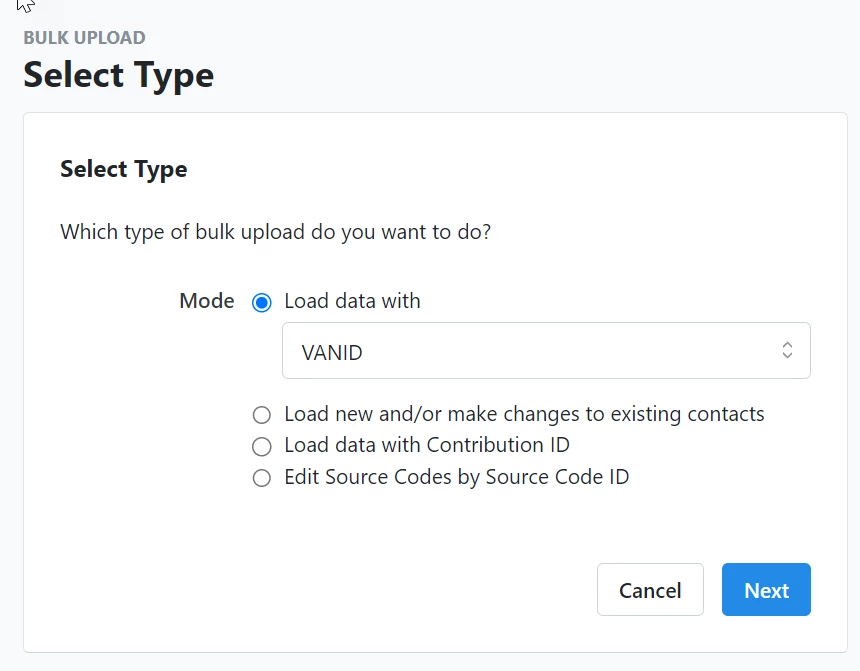Screen dimensions: 860x671
Task: Click the large 'Select Type' page title
Action: point(118,75)
